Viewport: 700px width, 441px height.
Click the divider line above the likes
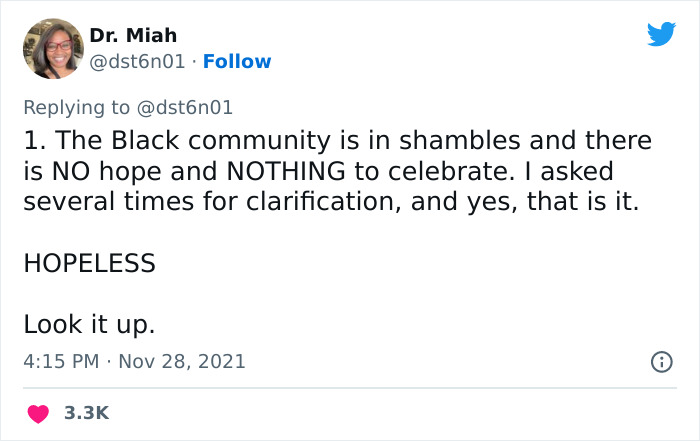pos(350,388)
